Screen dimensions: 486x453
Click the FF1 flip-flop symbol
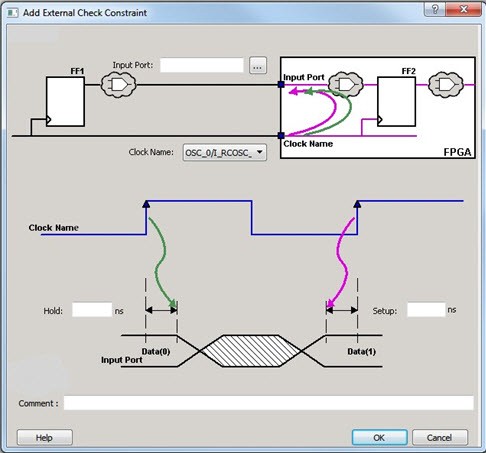tap(65, 101)
